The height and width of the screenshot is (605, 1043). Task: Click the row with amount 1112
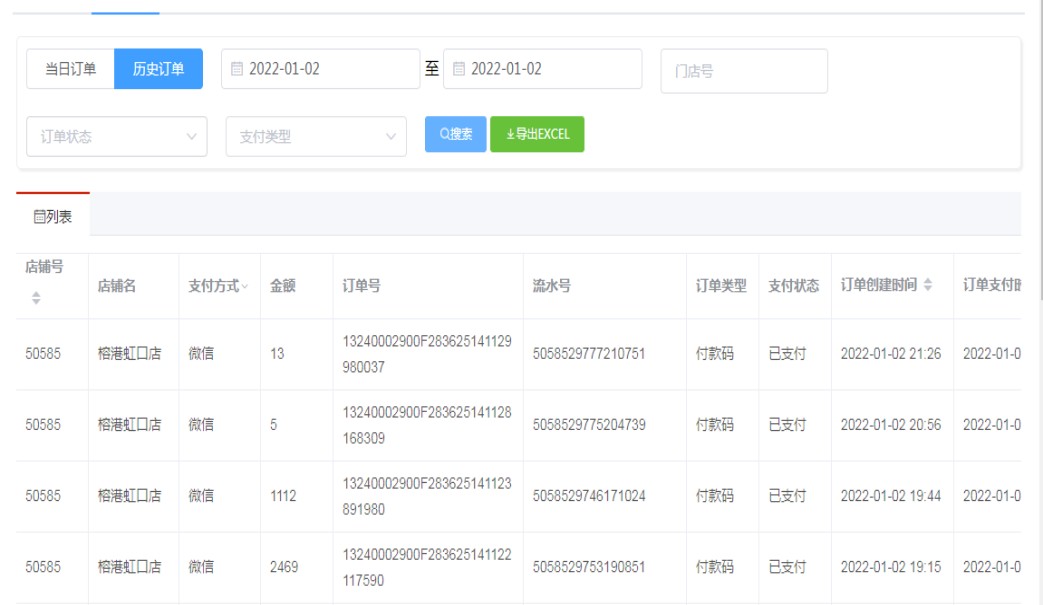click(283, 496)
